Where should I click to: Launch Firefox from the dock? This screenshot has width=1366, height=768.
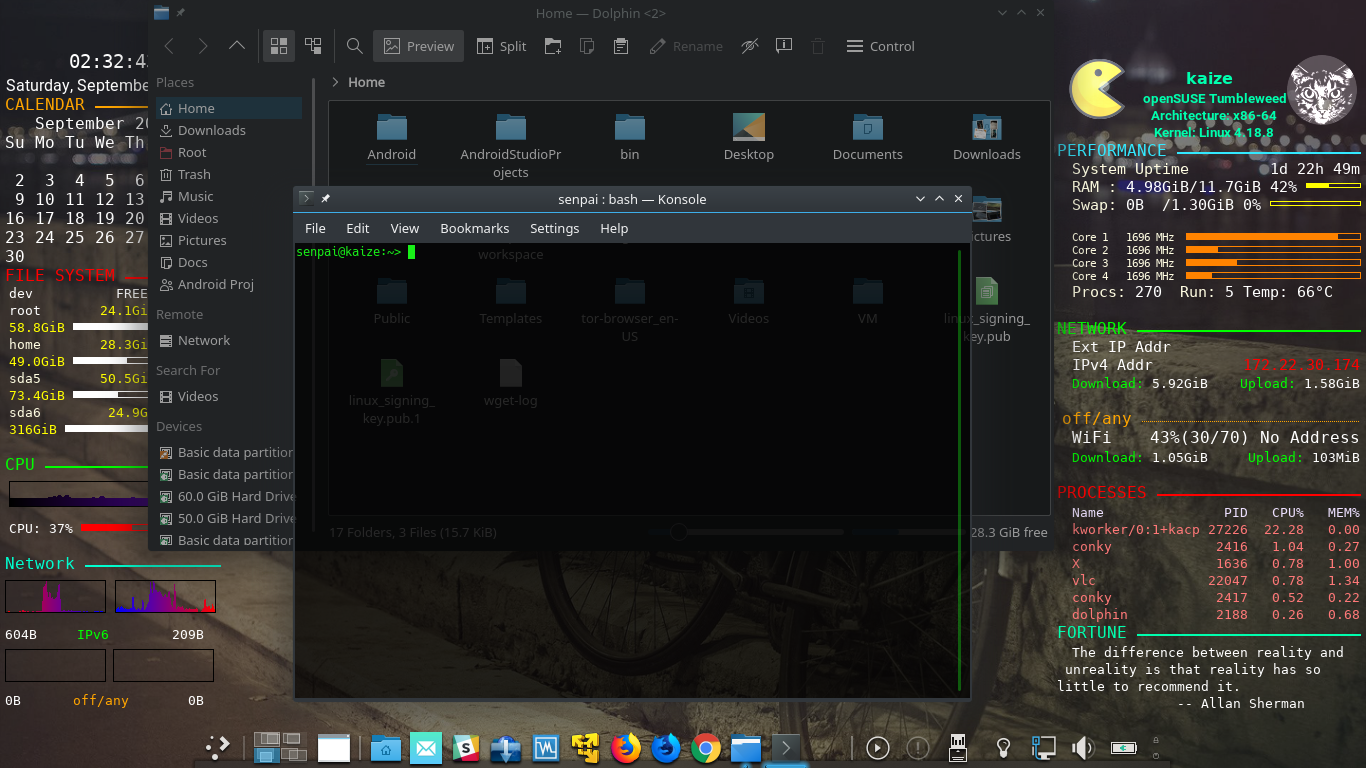pyautogui.click(x=626, y=748)
